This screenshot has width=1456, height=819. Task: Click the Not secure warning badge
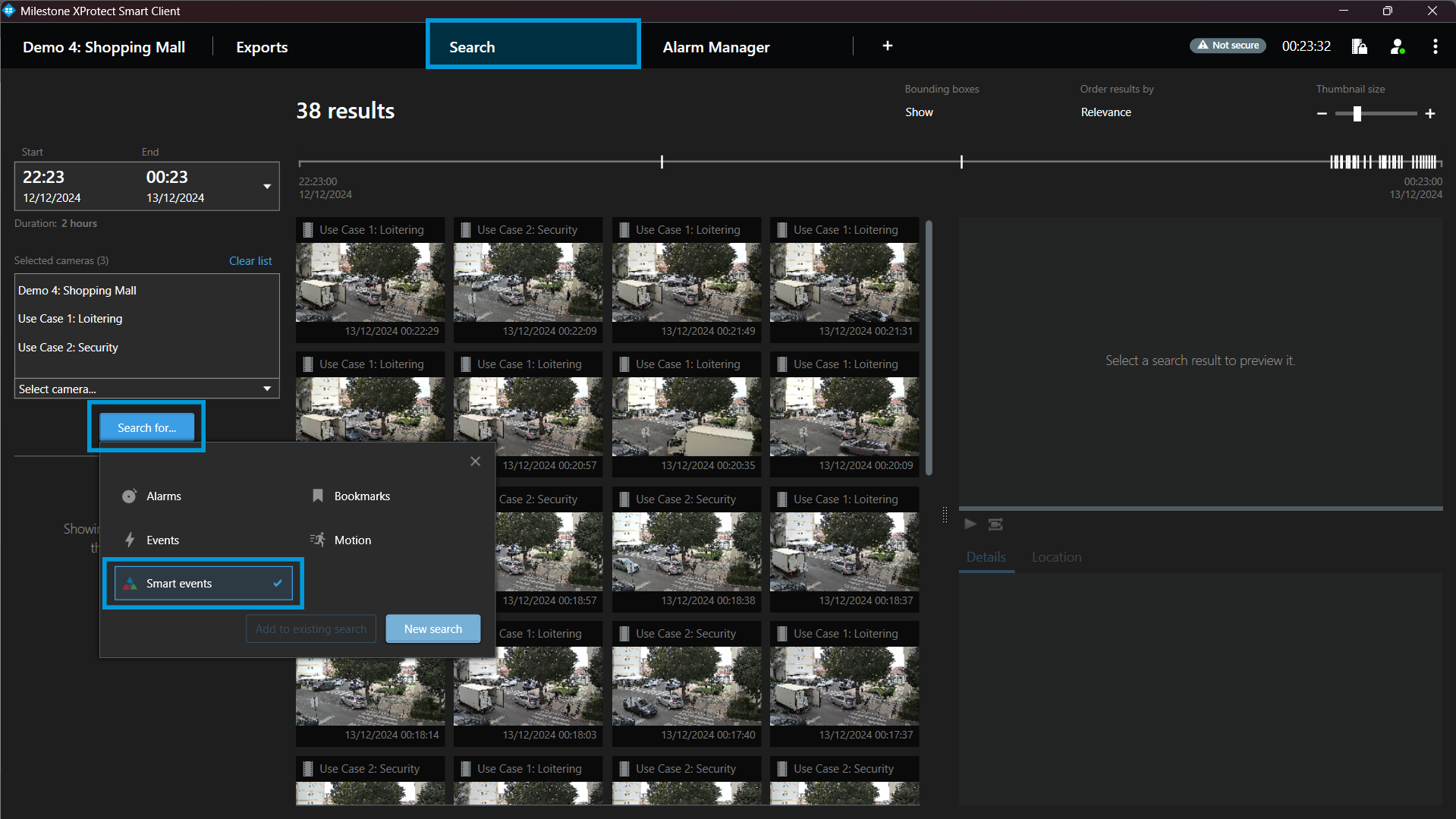(1228, 46)
